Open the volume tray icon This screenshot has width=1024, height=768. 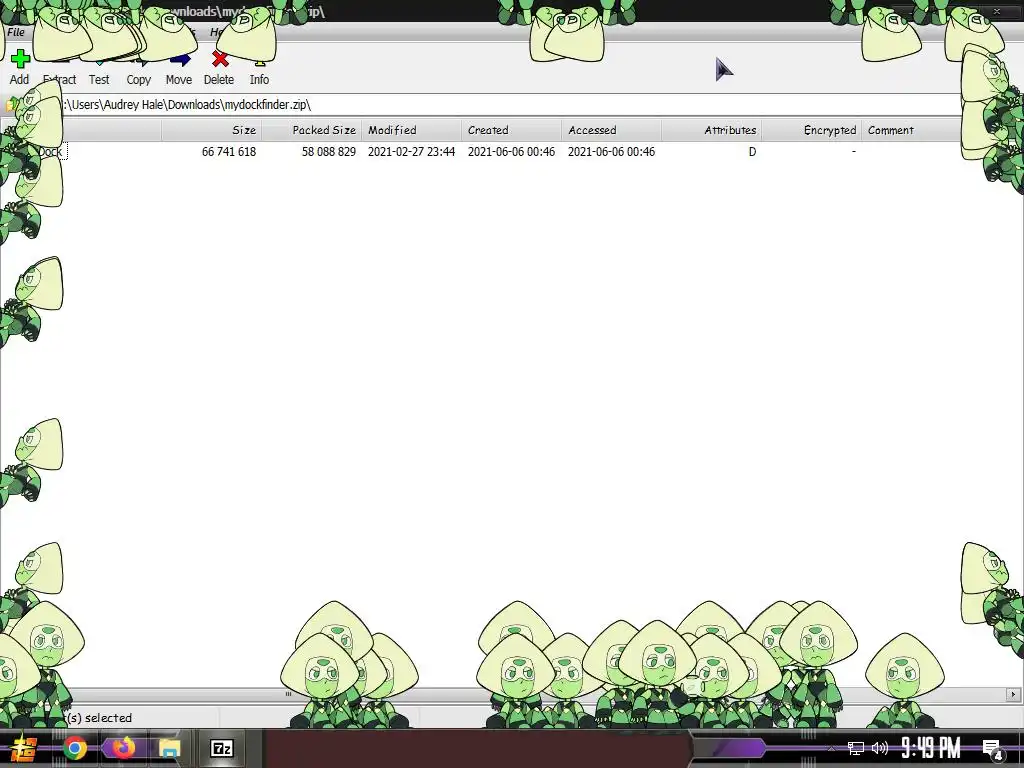(880, 748)
